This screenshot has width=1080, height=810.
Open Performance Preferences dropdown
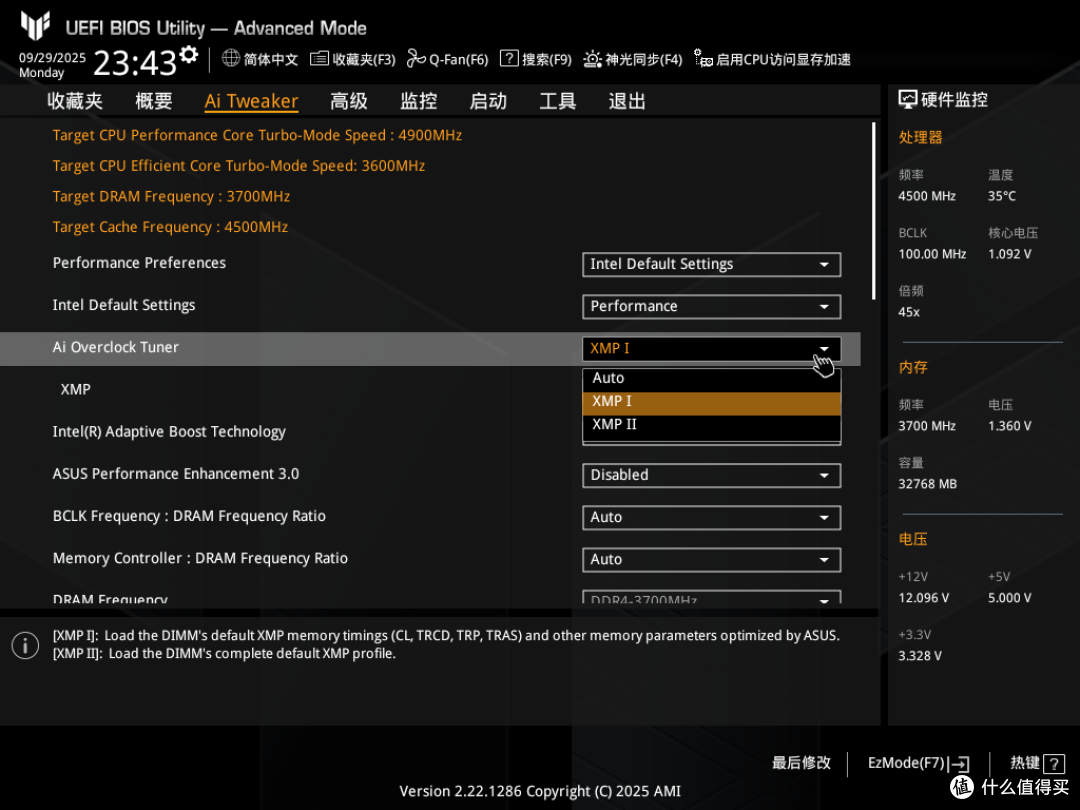click(712, 264)
